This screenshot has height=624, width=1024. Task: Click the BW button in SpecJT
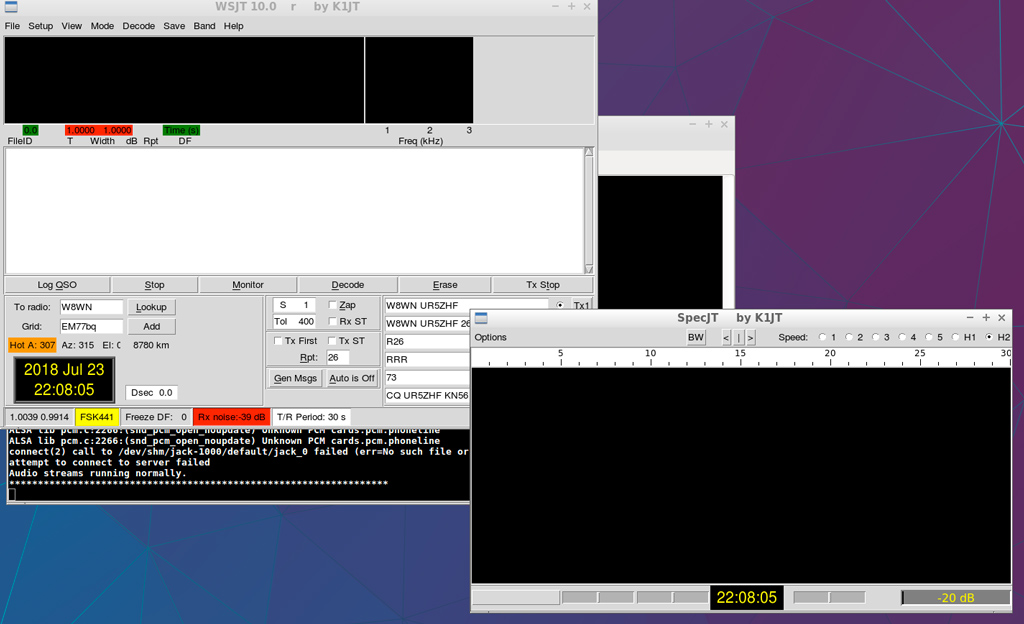(x=696, y=337)
